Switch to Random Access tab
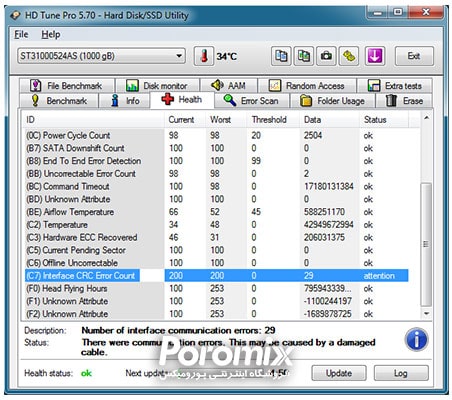This screenshot has height=400, width=452. click(307, 86)
